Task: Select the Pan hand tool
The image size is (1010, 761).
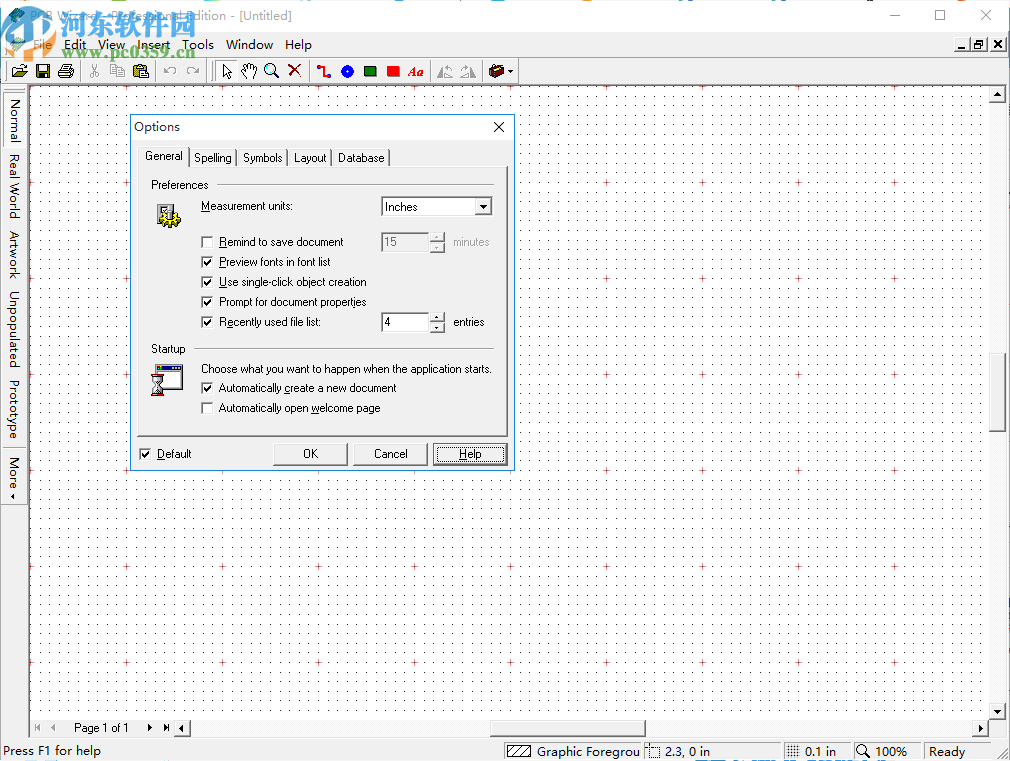Action: point(249,71)
